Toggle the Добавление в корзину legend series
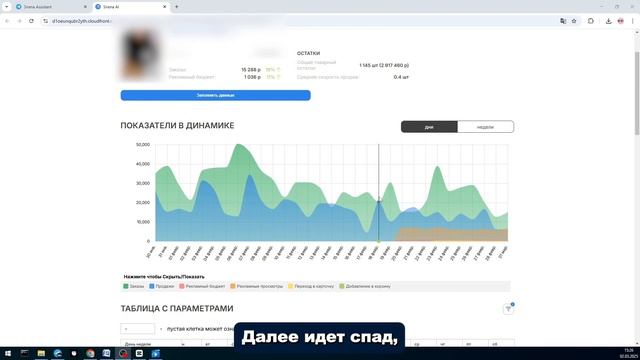This screenshot has width=640, height=360. coord(365,286)
